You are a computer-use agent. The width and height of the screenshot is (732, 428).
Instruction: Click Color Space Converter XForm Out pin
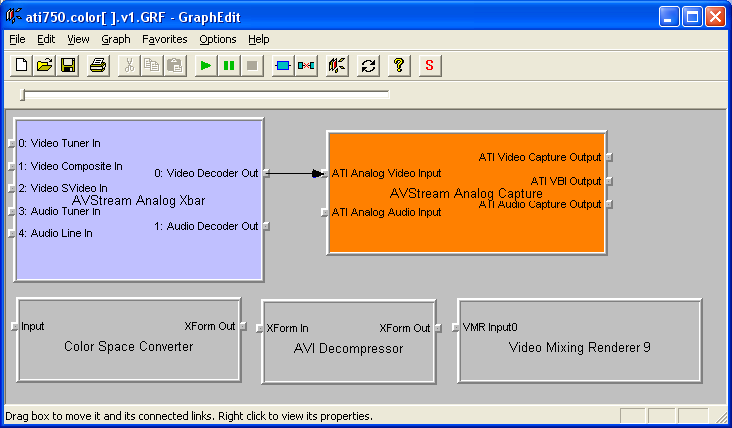click(x=243, y=326)
